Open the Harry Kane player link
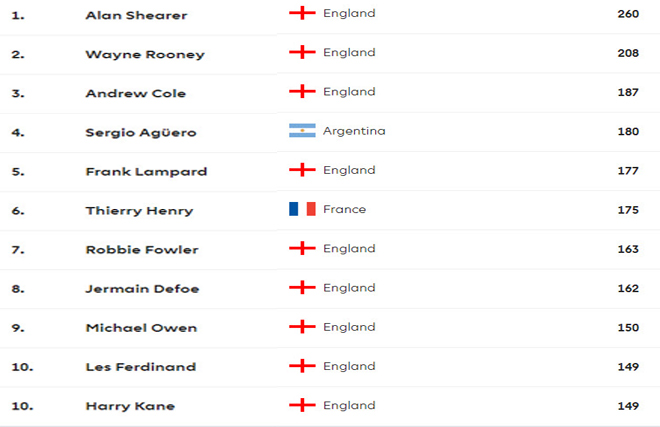Screen dimensions: 660x427 [x=130, y=406]
